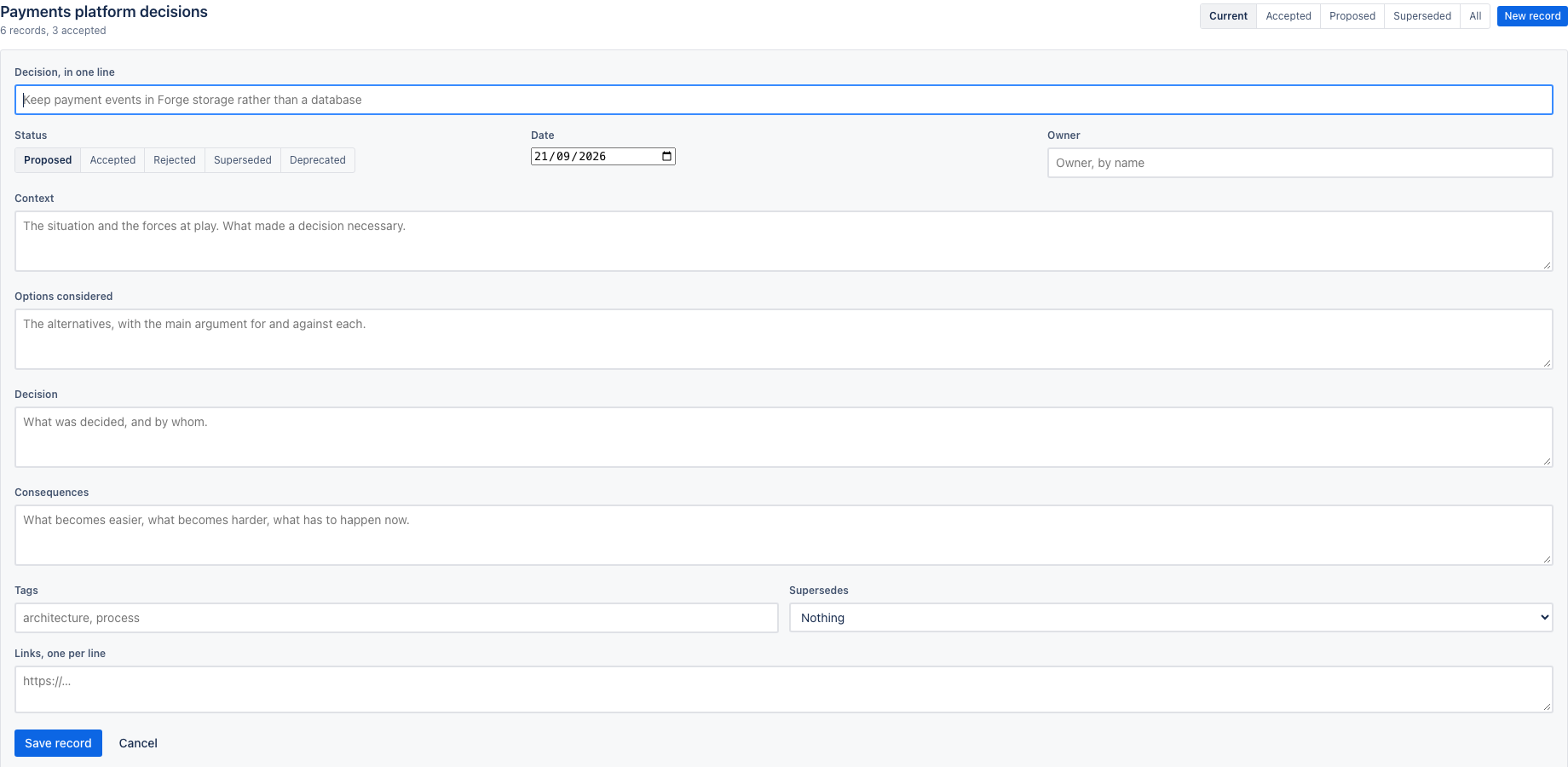This screenshot has width=1568, height=767.
Task: Switch to the Proposed filter tab at top
Action: tap(1352, 16)
